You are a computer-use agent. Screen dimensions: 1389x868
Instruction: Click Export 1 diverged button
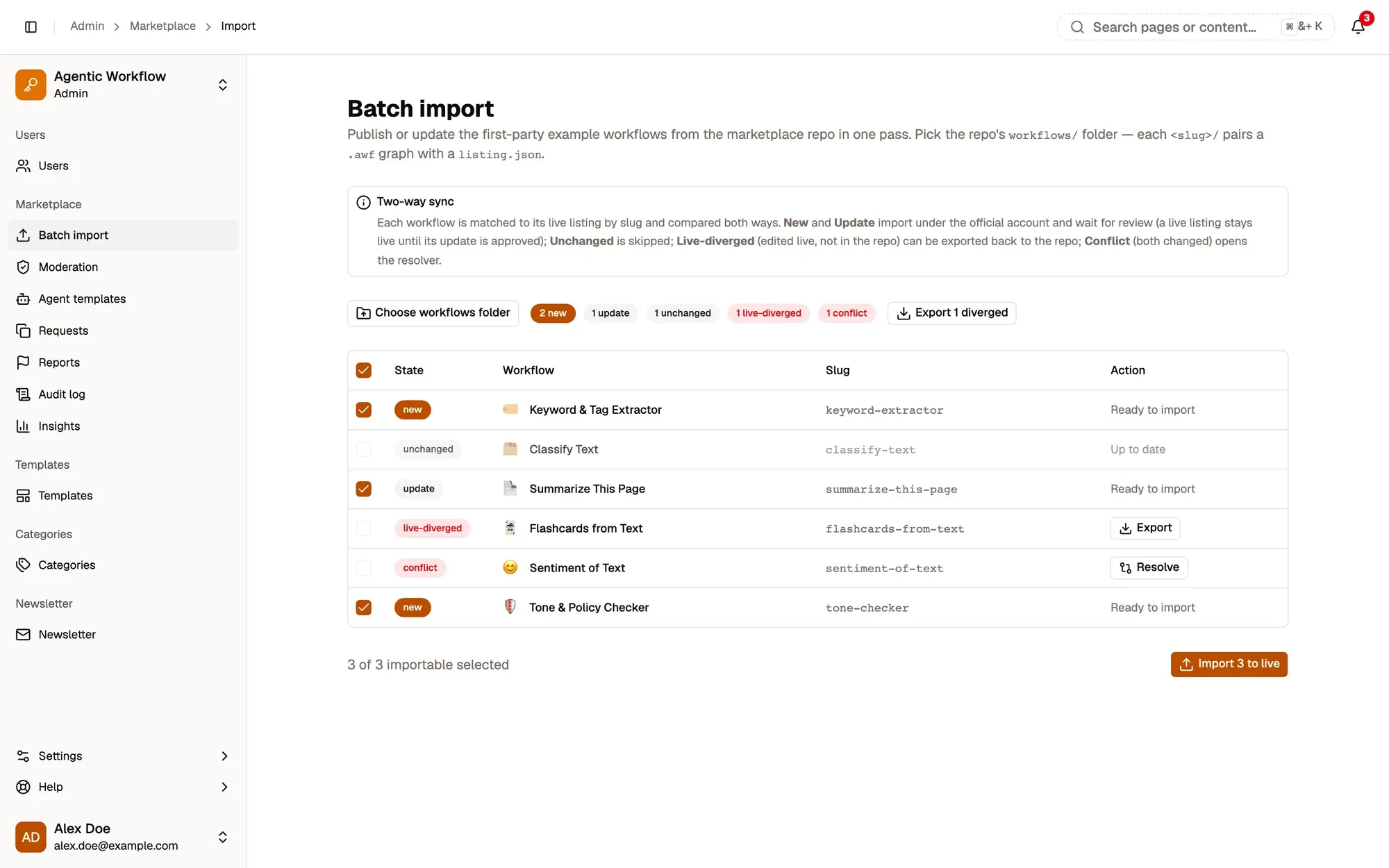pos(951,313)
